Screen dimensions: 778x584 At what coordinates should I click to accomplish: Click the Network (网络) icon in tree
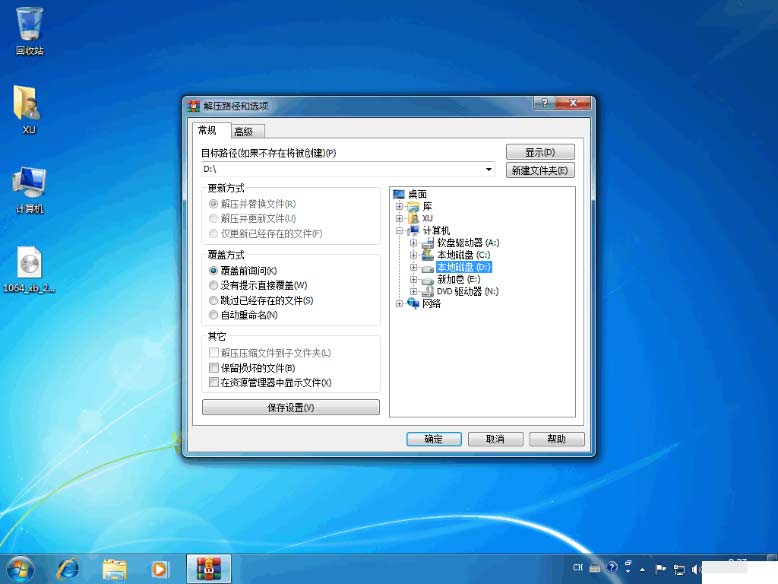pyautogui.click(x=413, y=303)
